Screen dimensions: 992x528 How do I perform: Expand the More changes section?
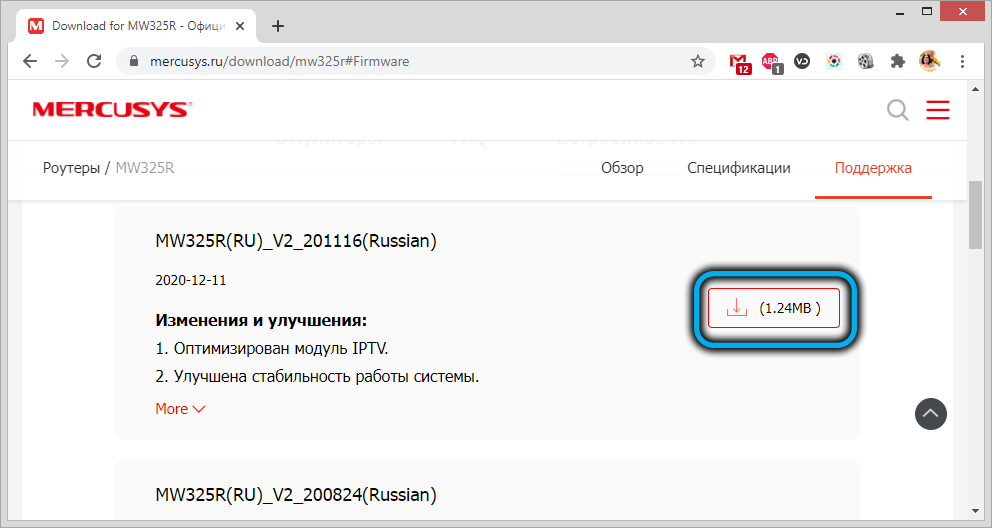tap(180, 408)
